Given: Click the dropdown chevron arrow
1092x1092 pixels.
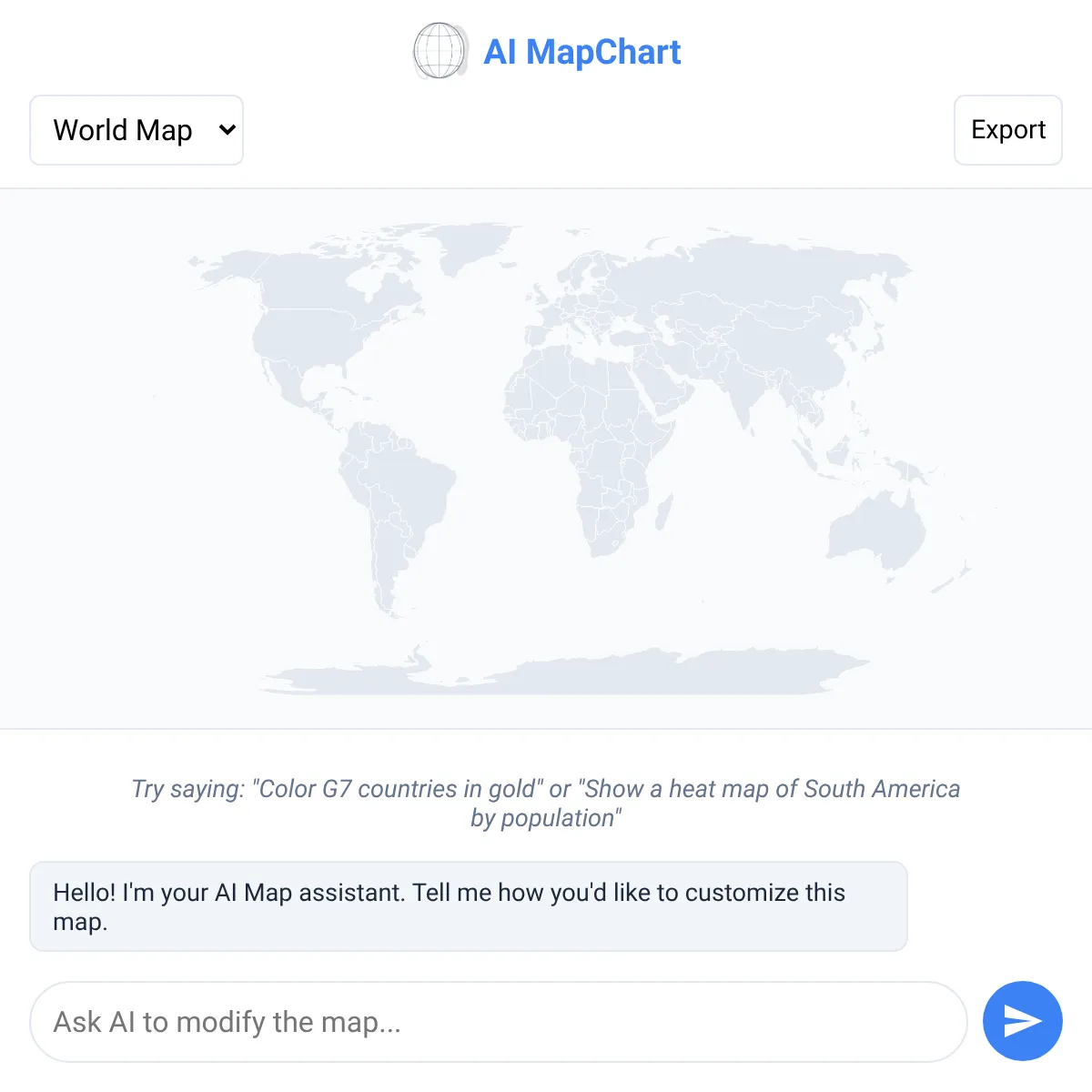Looking at the screenshot, I should 227,130.
